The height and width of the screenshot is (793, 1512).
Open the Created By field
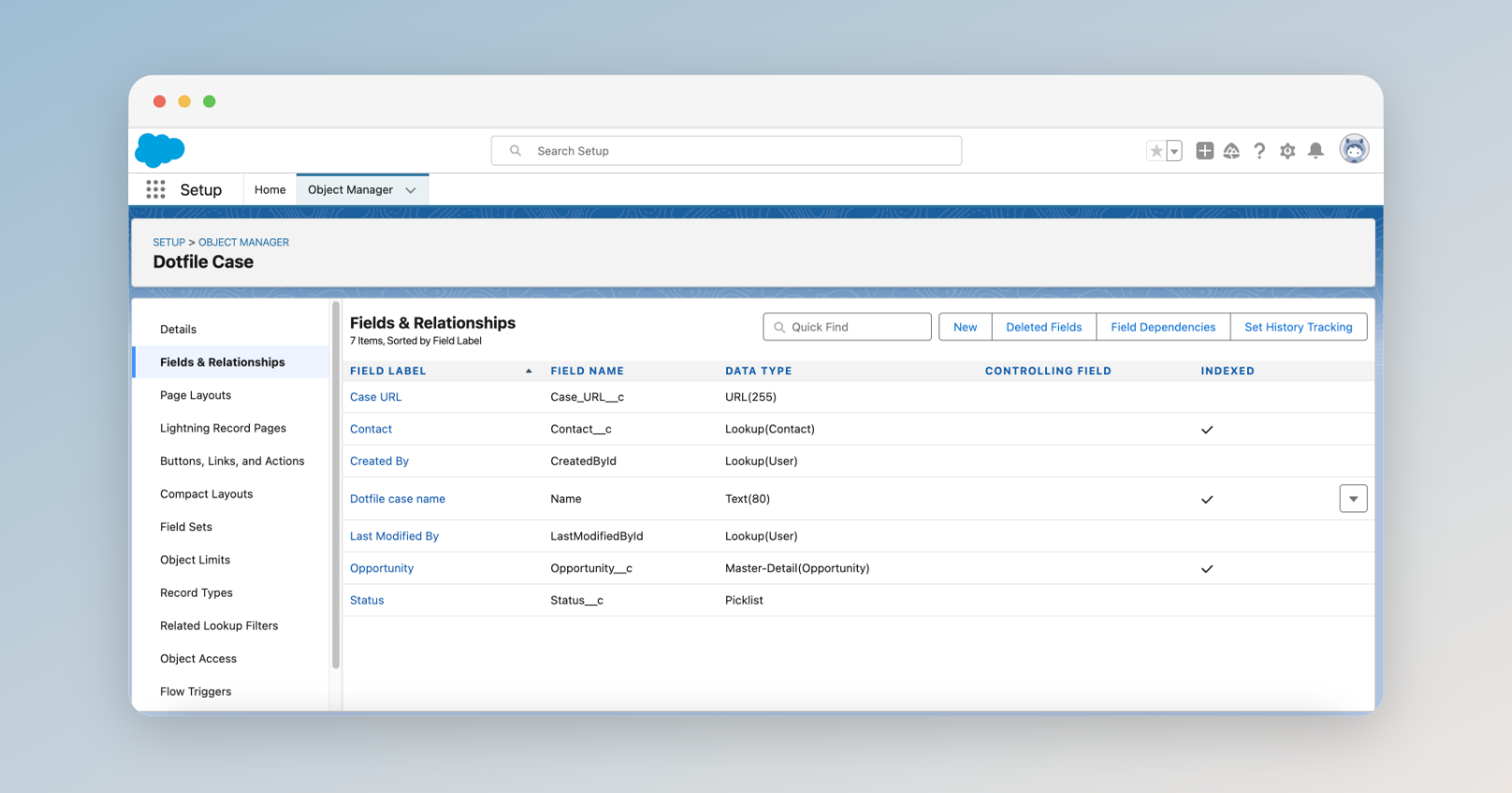tap(379, 461)
